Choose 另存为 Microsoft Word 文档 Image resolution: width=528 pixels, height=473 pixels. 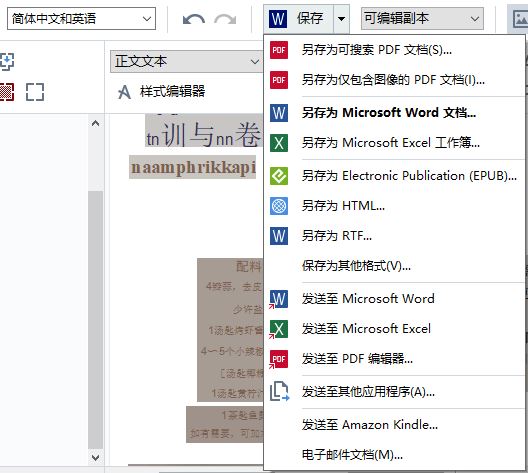(394, 113)
